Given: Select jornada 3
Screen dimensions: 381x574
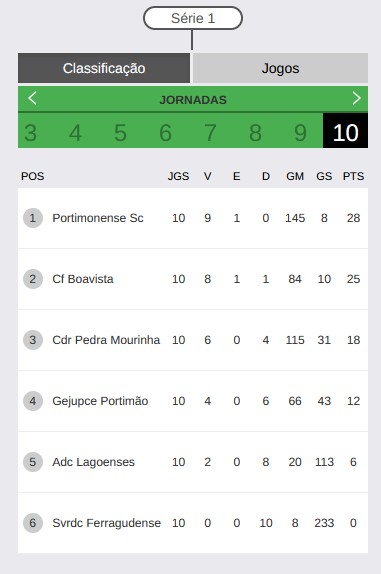Looking at the screenshot, I should coord(31,133).
